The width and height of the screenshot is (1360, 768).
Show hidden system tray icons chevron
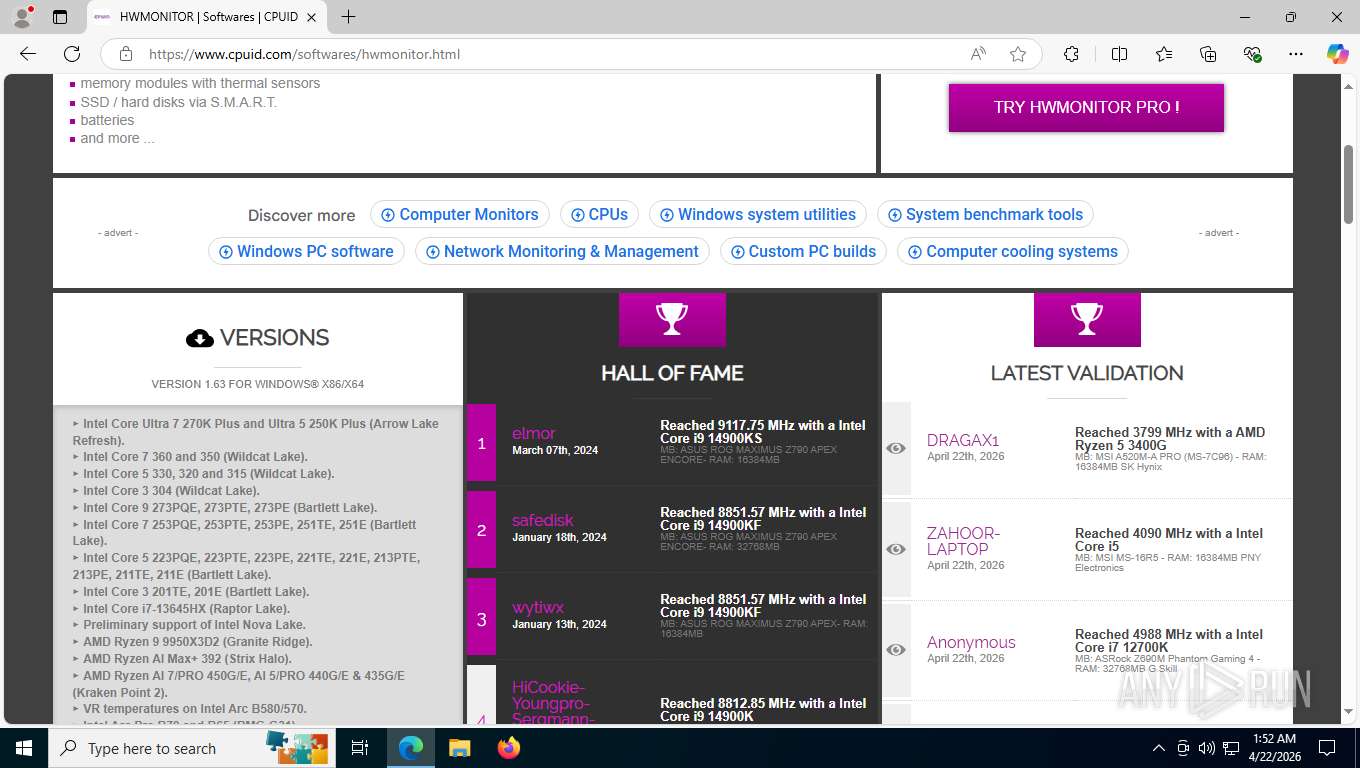[x=1159, y=748]
